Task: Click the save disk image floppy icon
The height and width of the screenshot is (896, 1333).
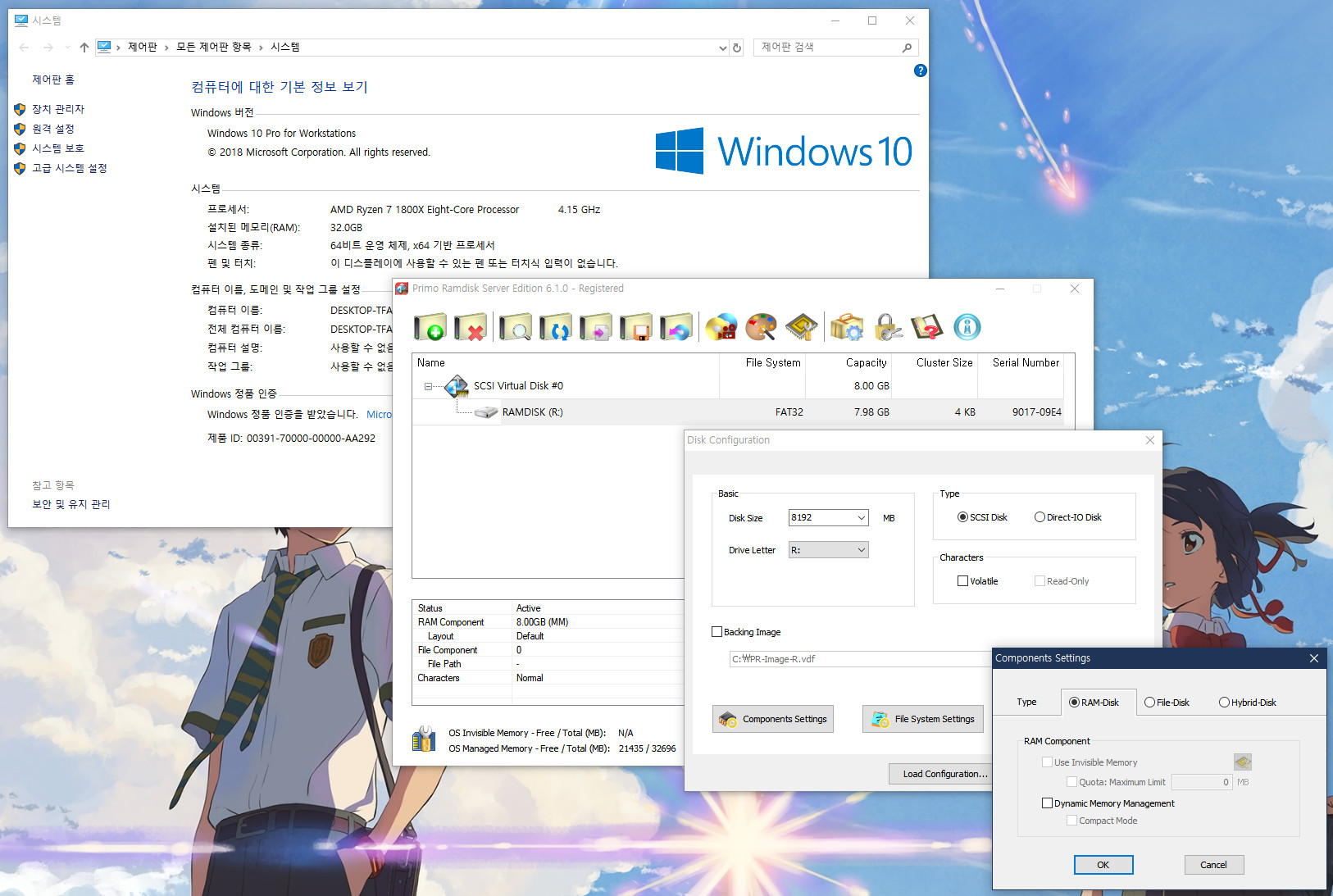Action: click(x=636, y=327)
